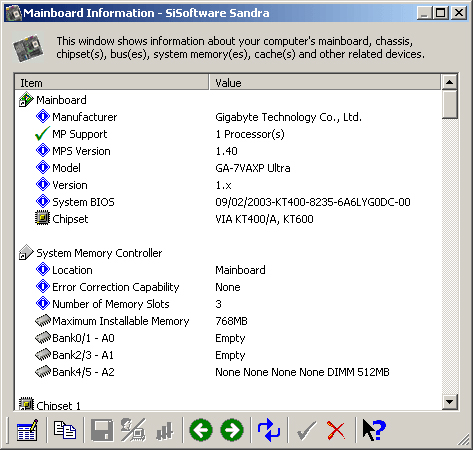Screen dimensions: 473x450
Task: Click the red X cancel icon
Action: [336, 430]
